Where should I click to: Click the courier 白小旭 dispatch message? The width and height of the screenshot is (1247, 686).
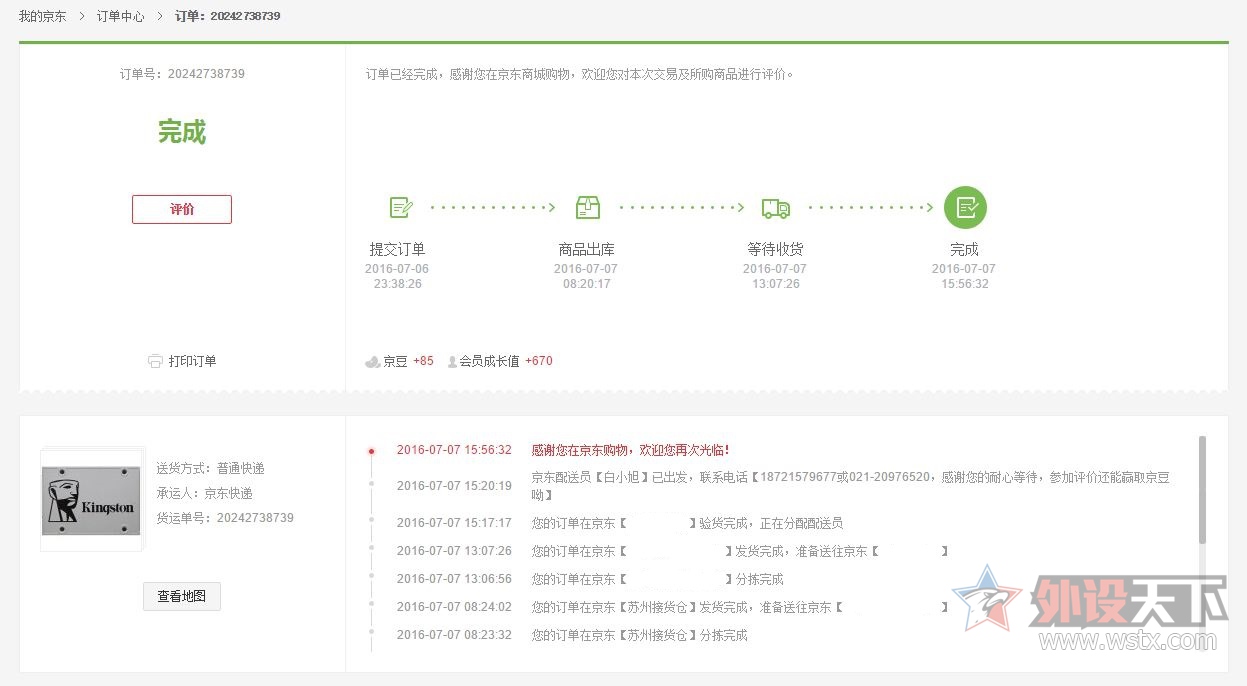[850, 486]
